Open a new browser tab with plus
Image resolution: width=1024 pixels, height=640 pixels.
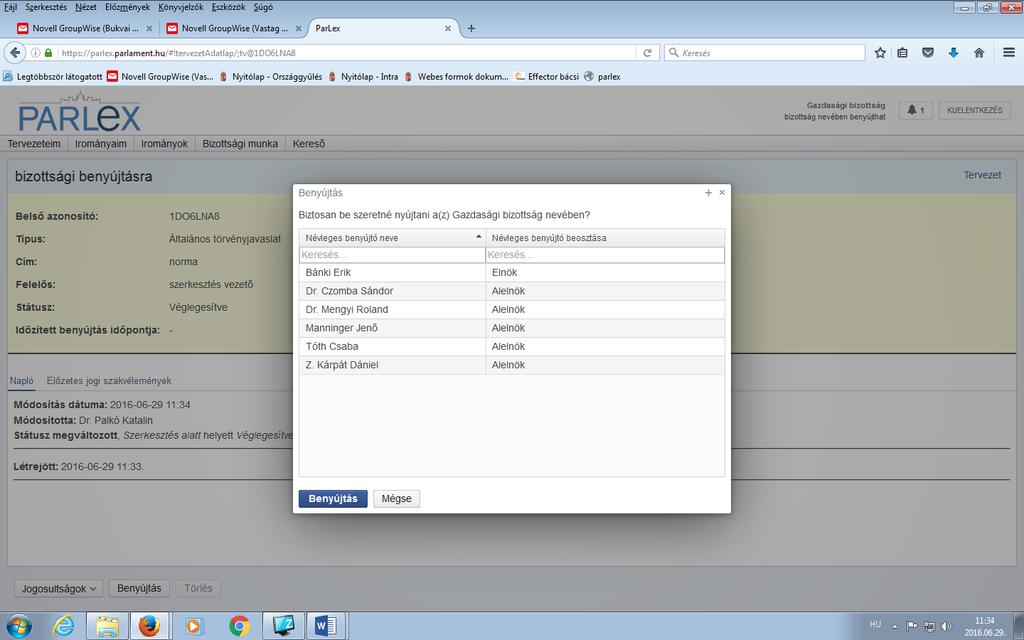coord(472,28)
